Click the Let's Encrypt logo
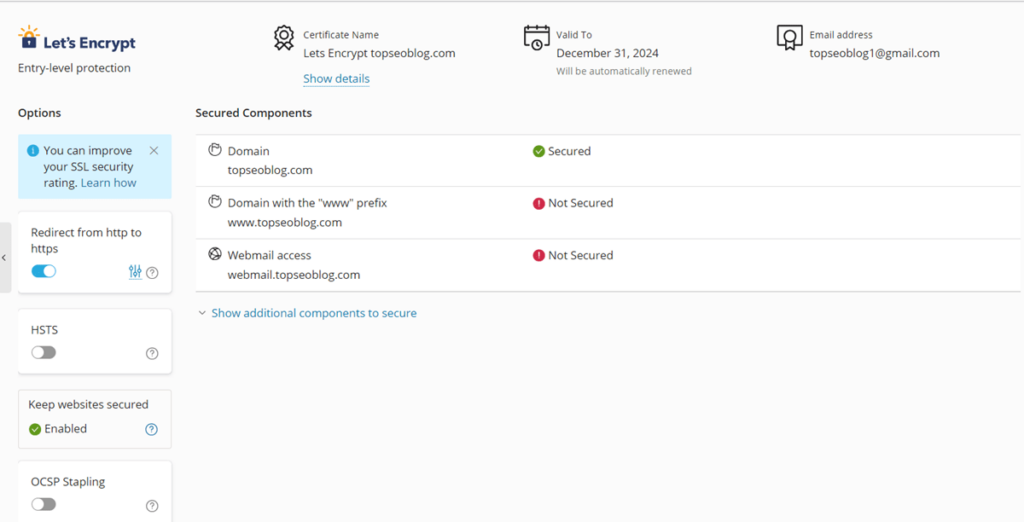1024x522 pixels. (77, 39)
